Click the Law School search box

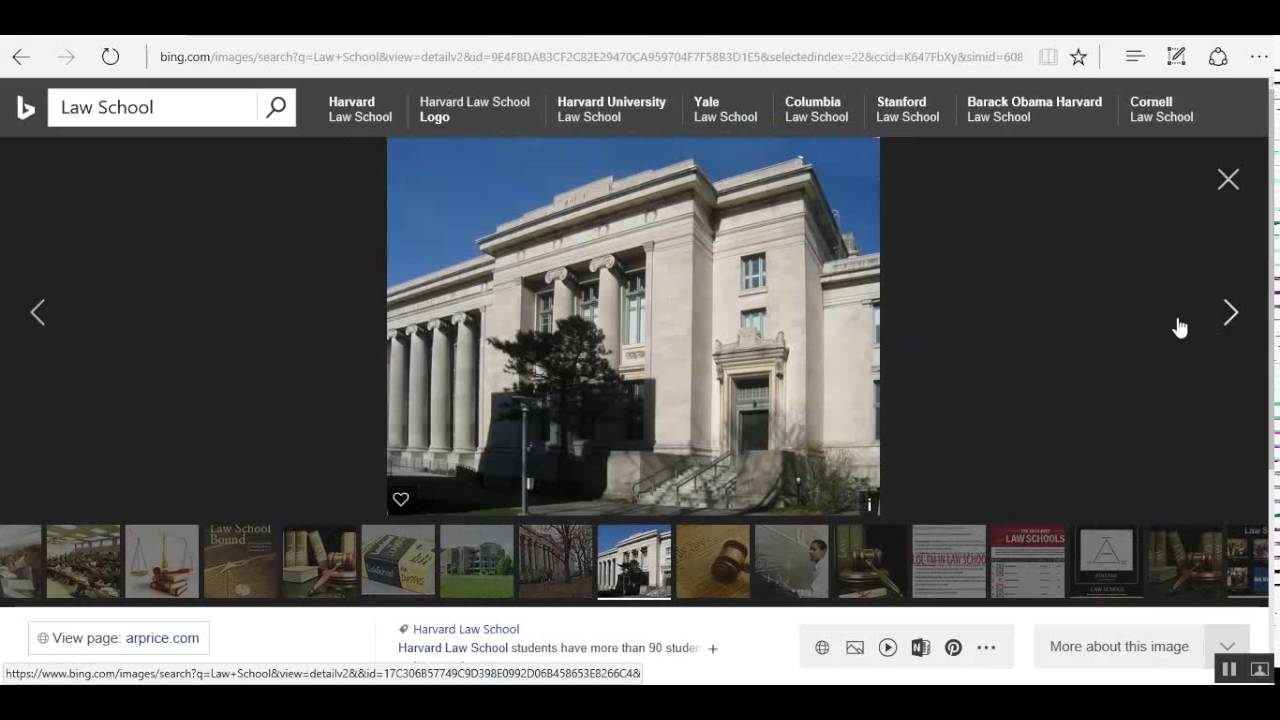[153, 107]
